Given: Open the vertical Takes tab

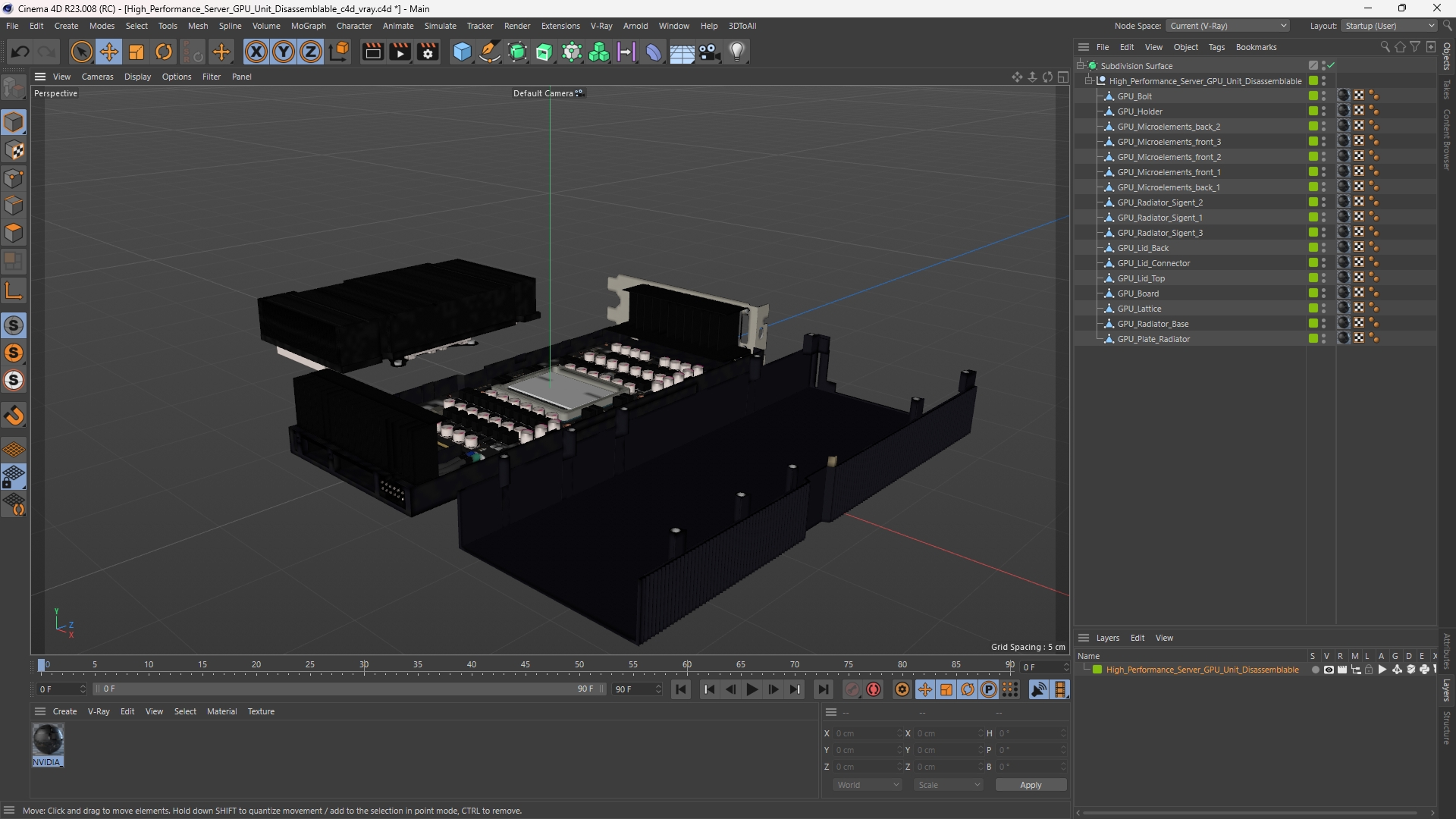Looking at the screenshot, I should (x=1447, y=89).
